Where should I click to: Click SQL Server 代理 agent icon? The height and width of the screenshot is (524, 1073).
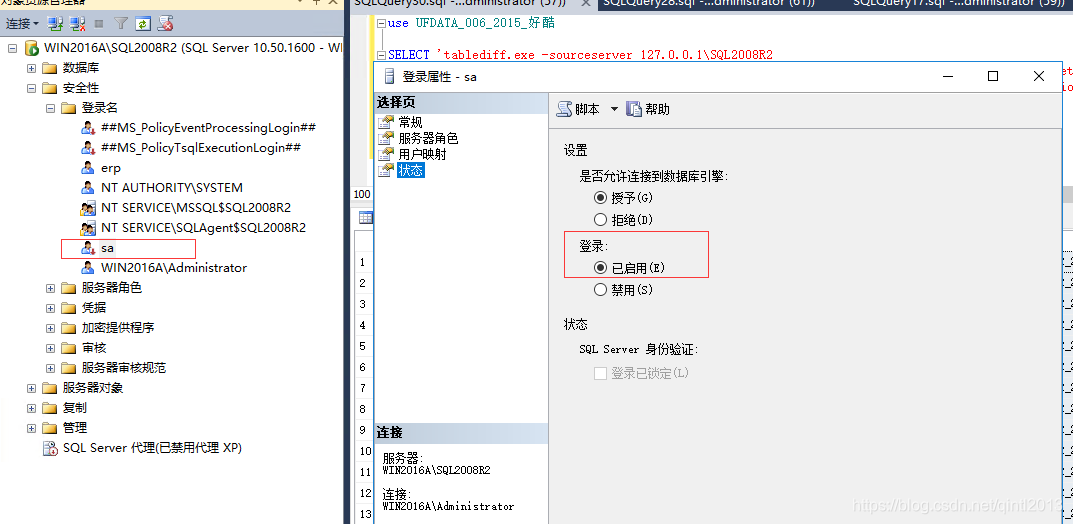click(50, 448)
